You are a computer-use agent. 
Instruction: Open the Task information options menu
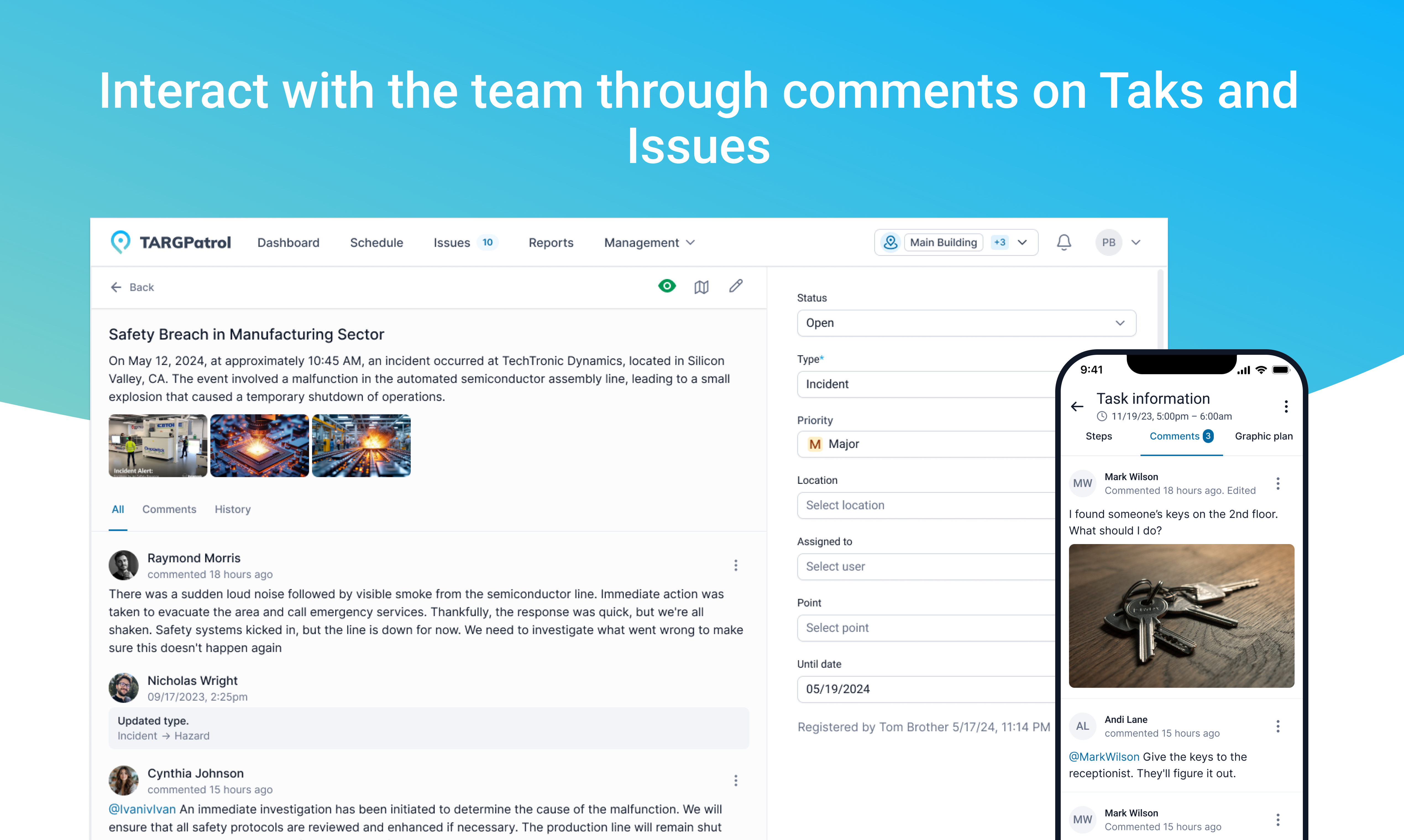[x=1286, y=406]
